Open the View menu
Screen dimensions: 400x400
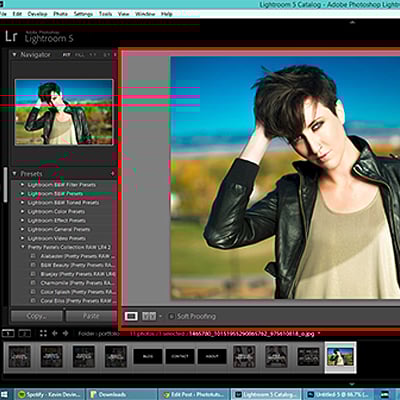[x=123, y=14]
